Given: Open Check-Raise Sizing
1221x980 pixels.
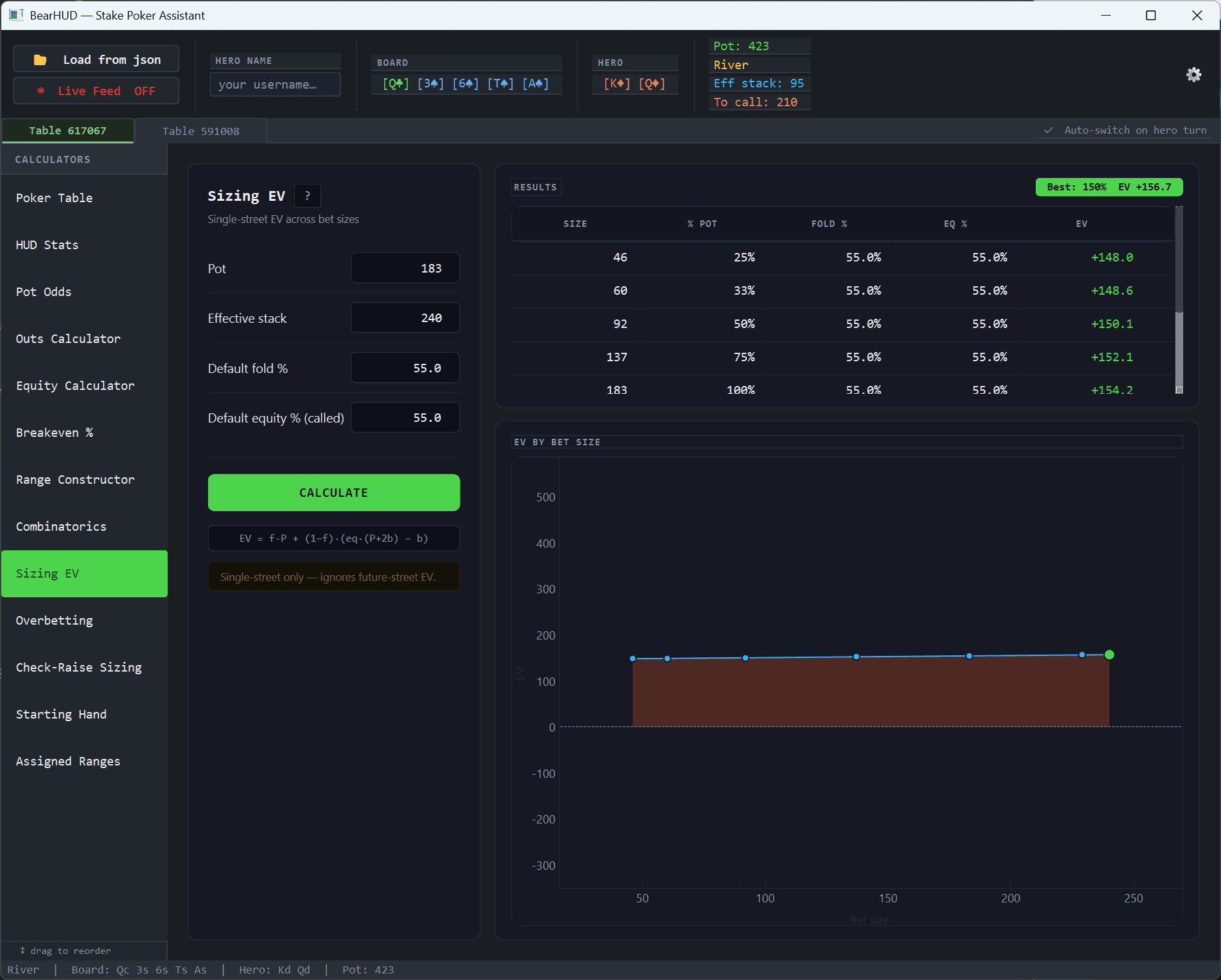Looking at the screenshot, I should [84, 668].
